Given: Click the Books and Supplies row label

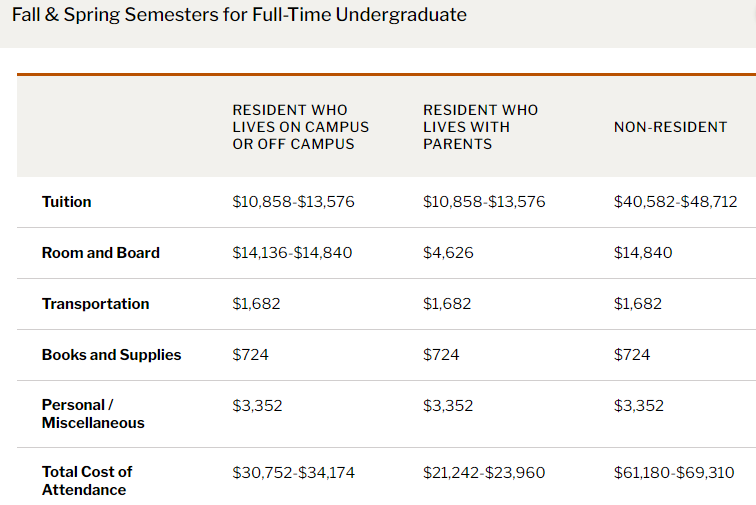Looking at the screenshot, I should (x=111, y=355).
